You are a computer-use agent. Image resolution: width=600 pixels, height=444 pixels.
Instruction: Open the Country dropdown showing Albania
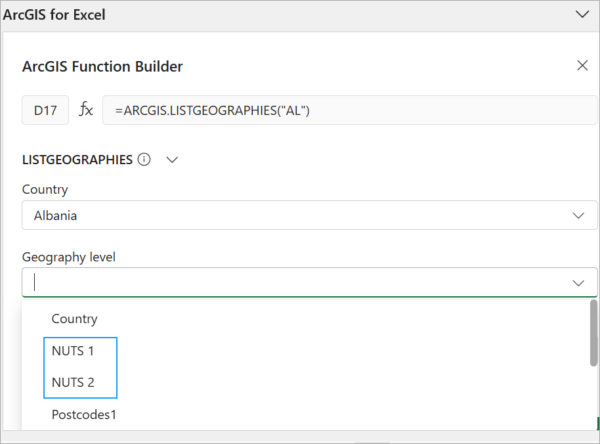309,215
